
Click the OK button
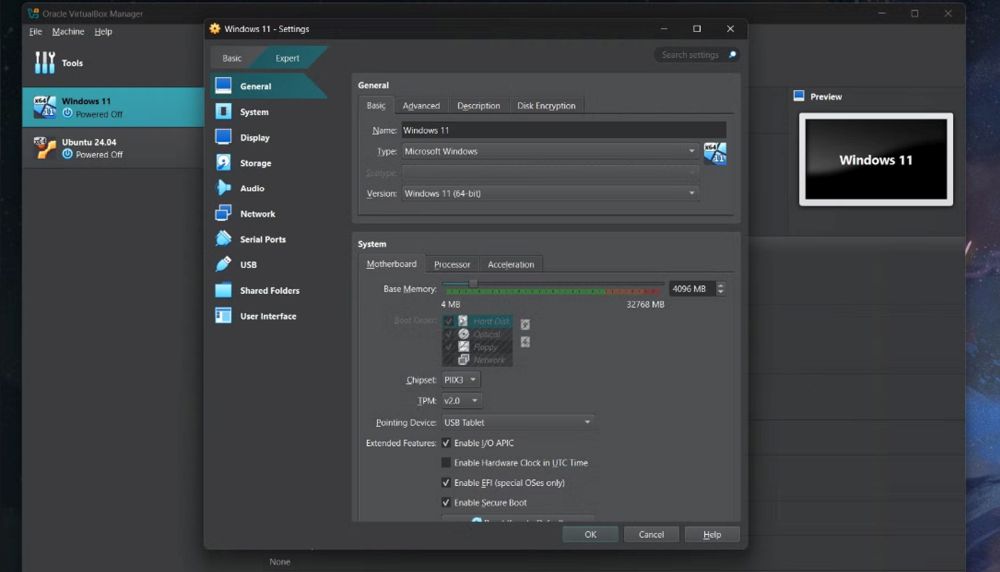590,534
